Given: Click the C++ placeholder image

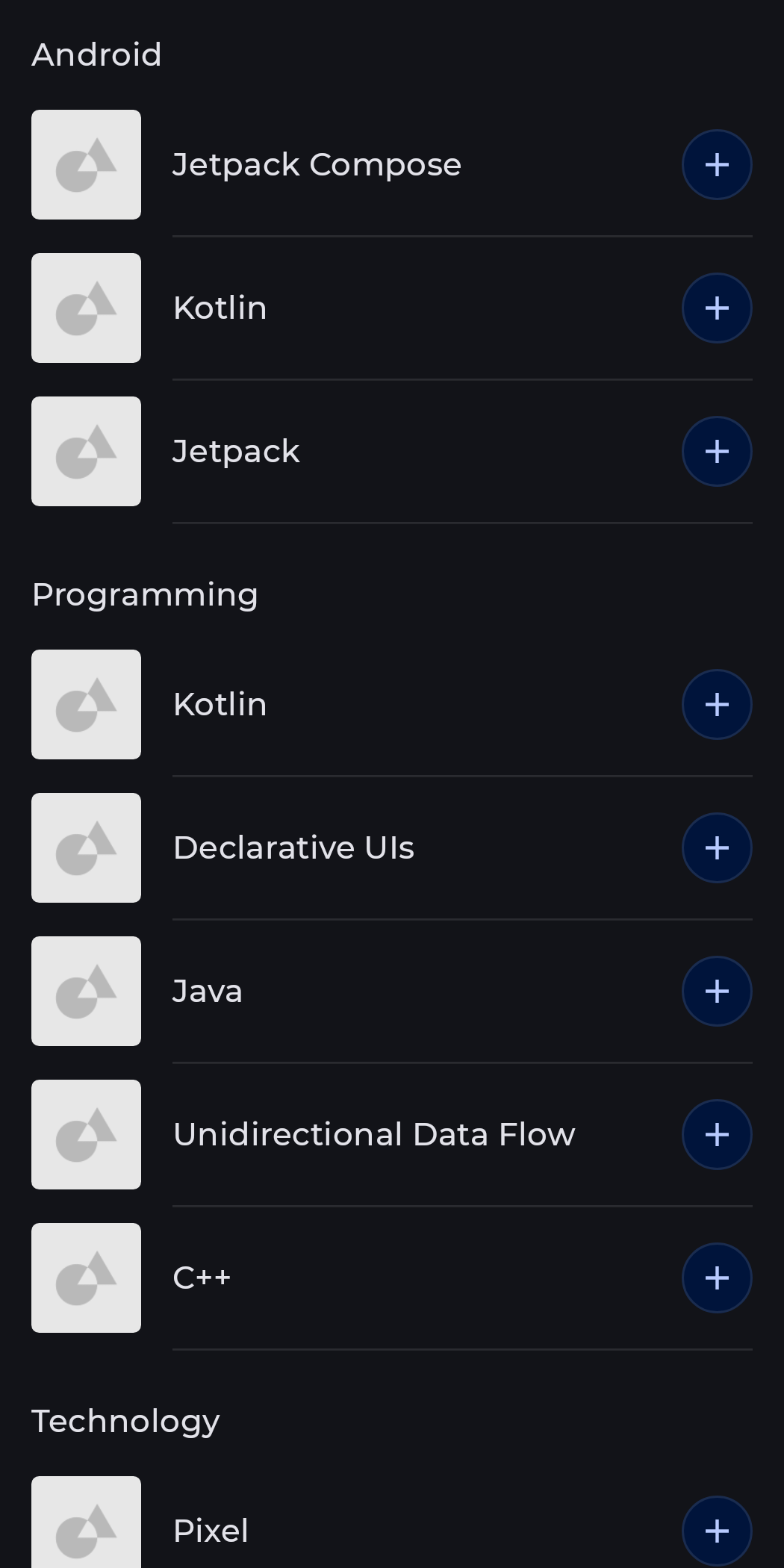Looking at the screenshot, I should (86, 1278).
